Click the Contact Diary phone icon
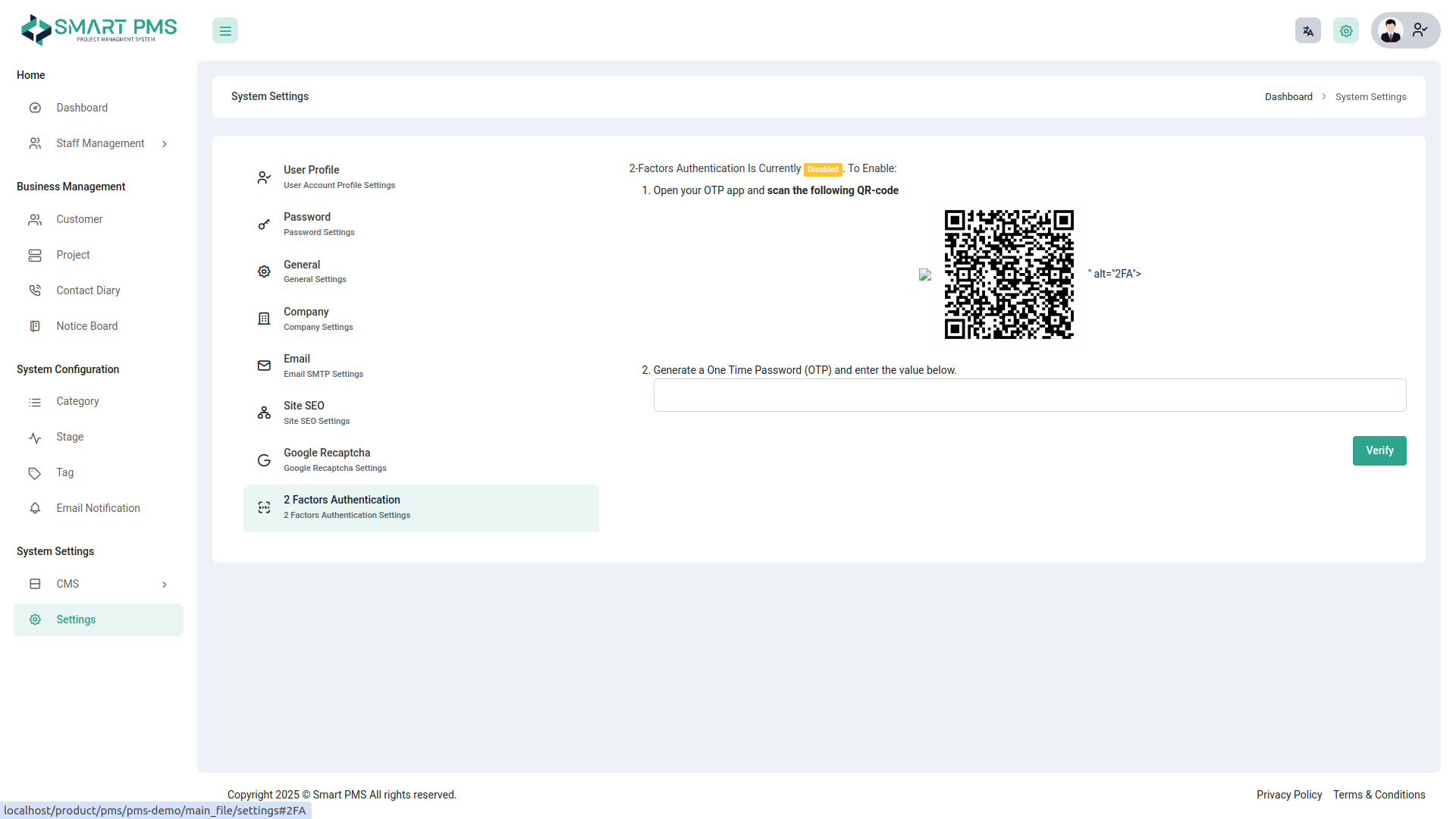Image resolution: width=1456 pixels, height=819 pixels. click(35, 290)
